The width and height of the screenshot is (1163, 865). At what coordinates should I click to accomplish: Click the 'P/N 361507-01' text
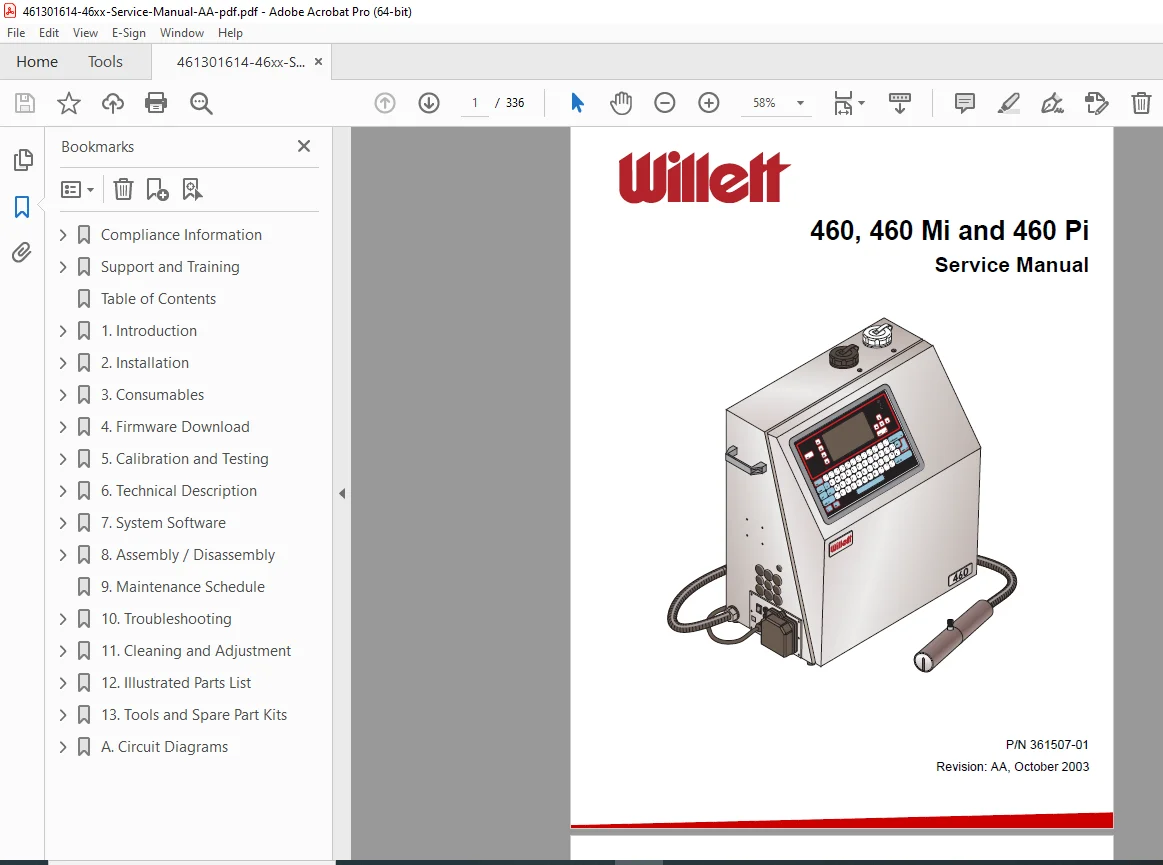click(x=1047, y=744)
